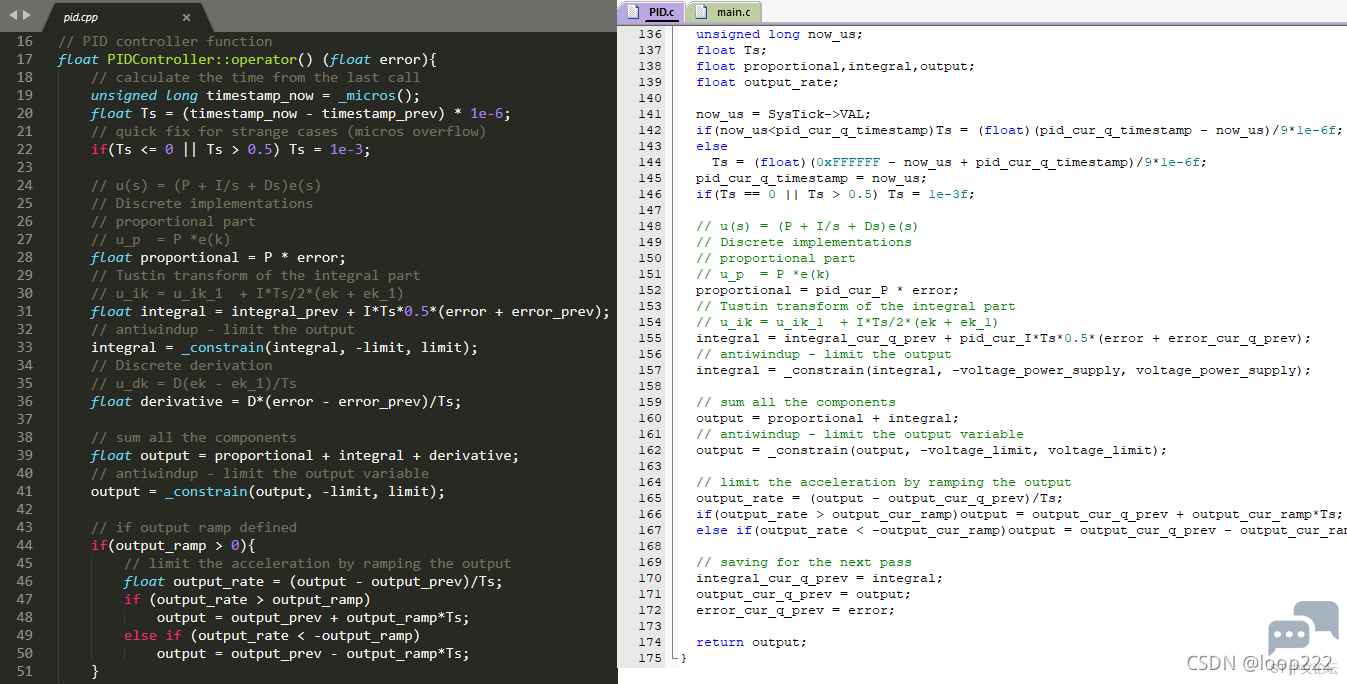Screen dimensions: 1347x684
Task: Click 'proportional = pid_cur_P * error;' line
Action: [x=827, y=290]
